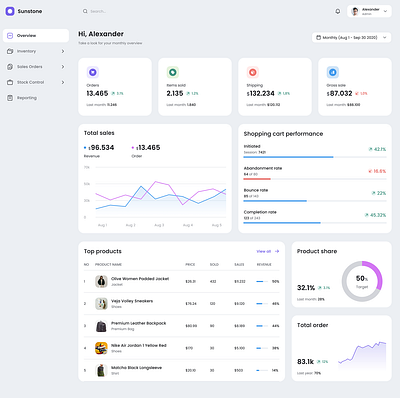Click the search magnifier icon
Image resolution: width=400 pixels, height=398 pixels.
85,11
